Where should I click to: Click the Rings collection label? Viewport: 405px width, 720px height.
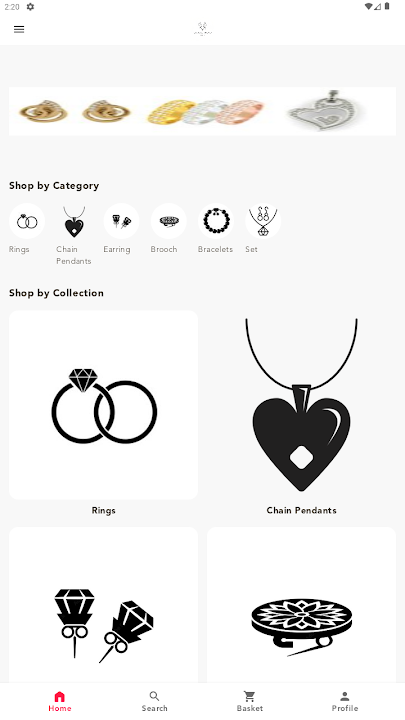103,510
